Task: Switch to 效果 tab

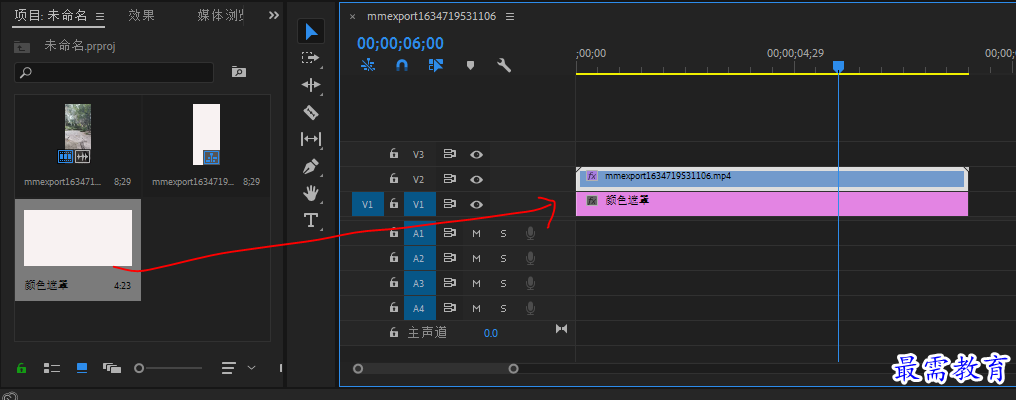Action: click(141, 16)
